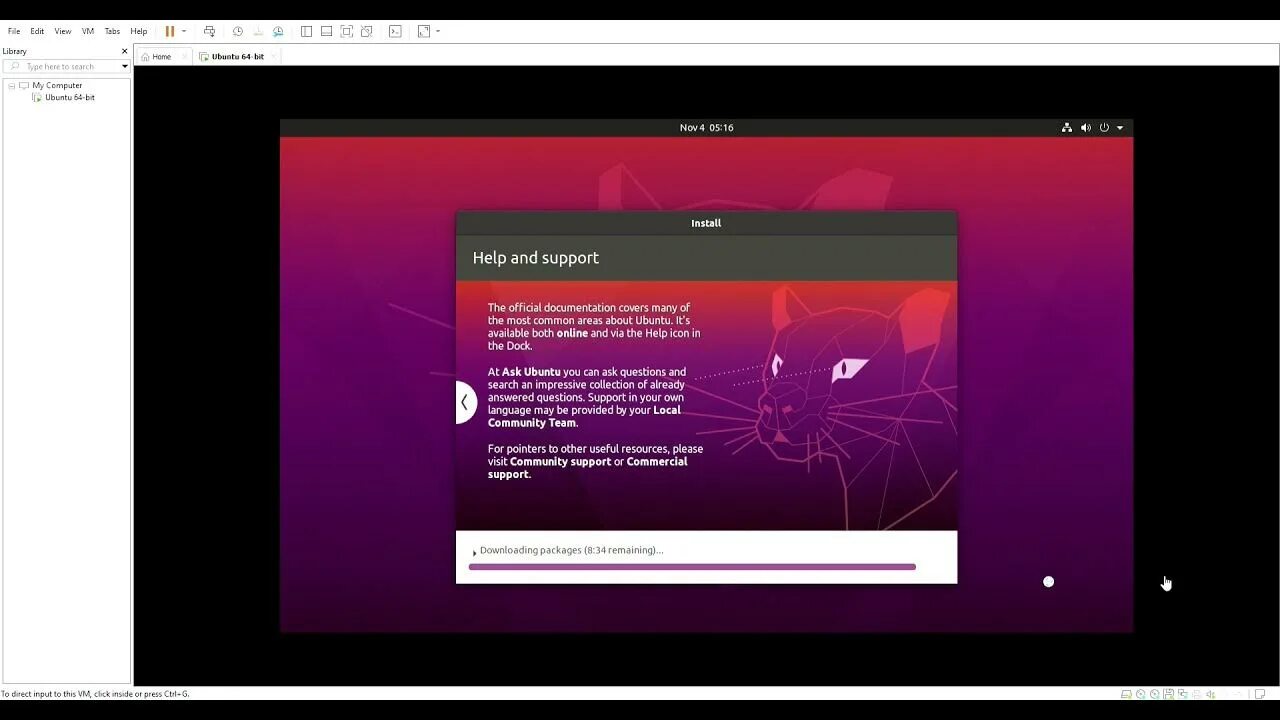This screenshot has width=1280, height=720.
Task: Expand details beside Downloading packages
Action: click(474, 552)
